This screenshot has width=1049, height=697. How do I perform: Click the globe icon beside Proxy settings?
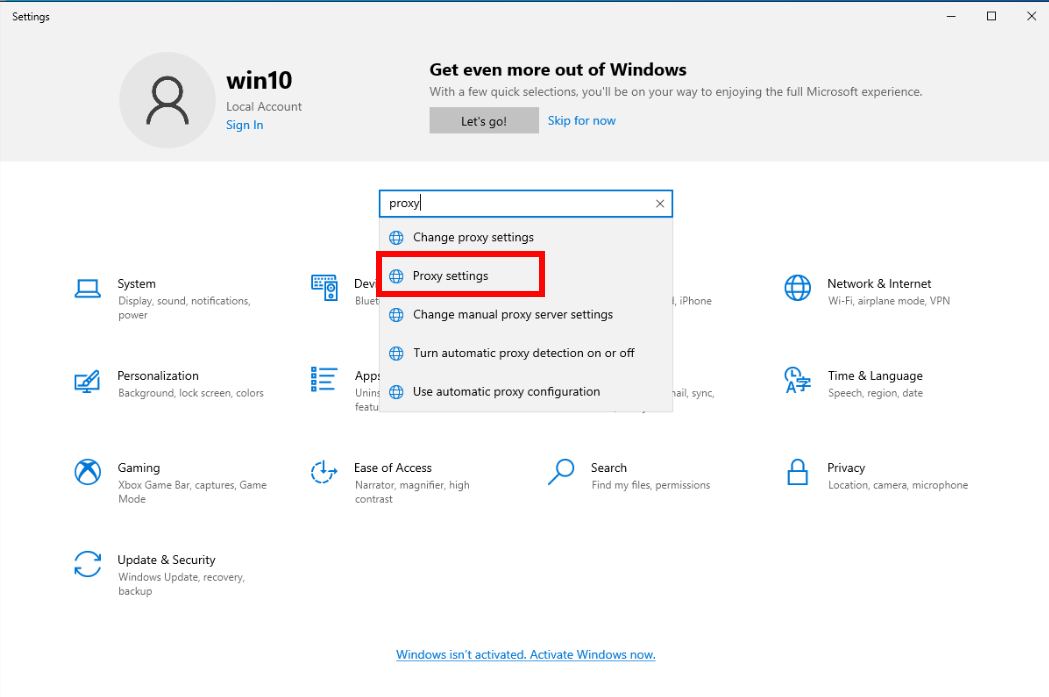pos(396,276)
